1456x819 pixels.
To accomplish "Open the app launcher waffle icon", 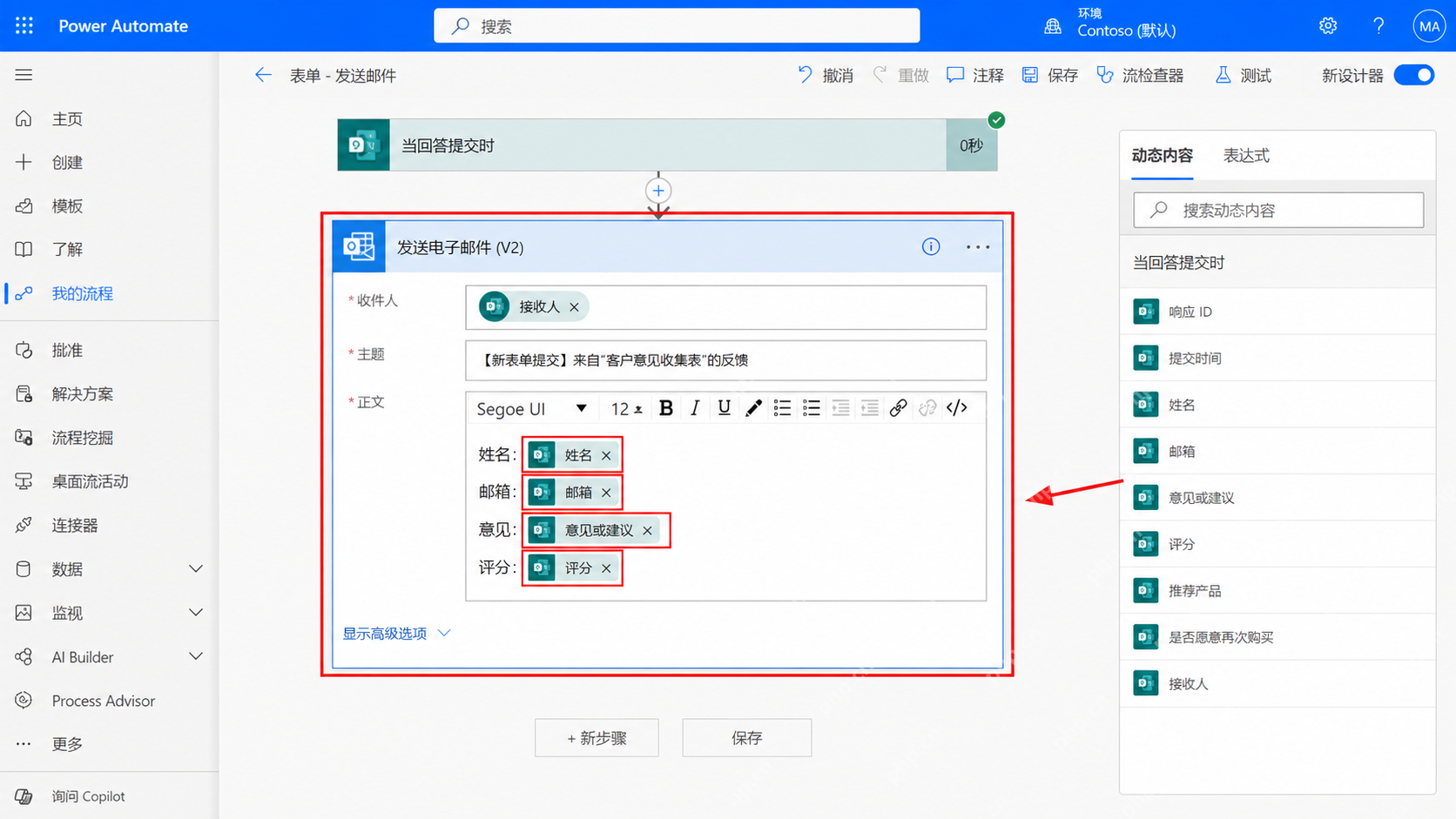I will coord(24,26).
